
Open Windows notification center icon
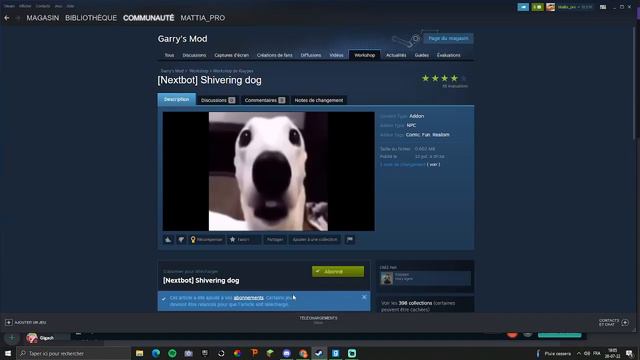630,353
